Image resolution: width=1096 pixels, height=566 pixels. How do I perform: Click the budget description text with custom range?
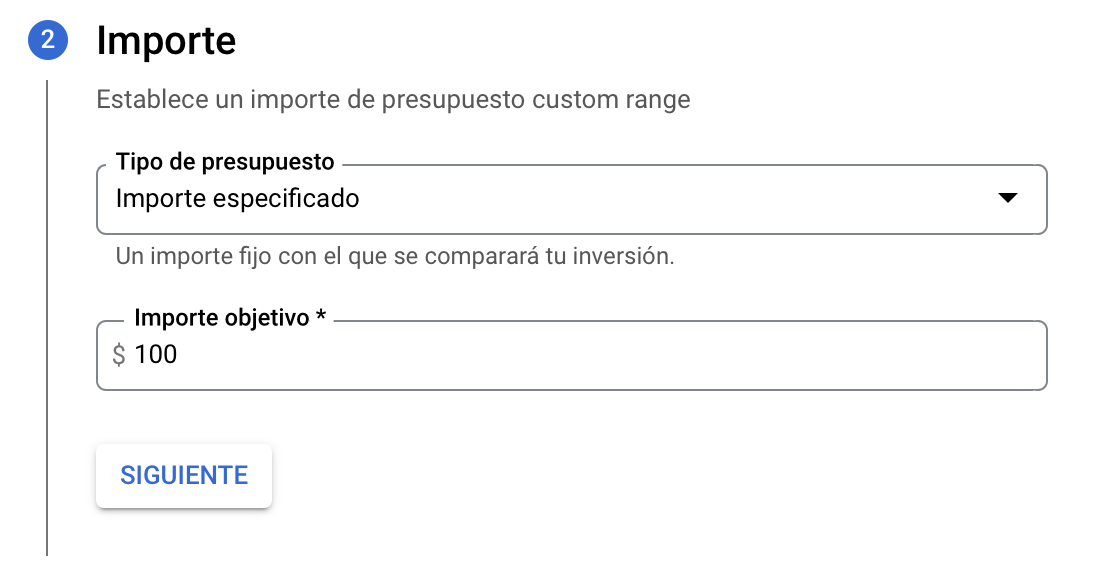pyautogui.click(x=393, y=99)
